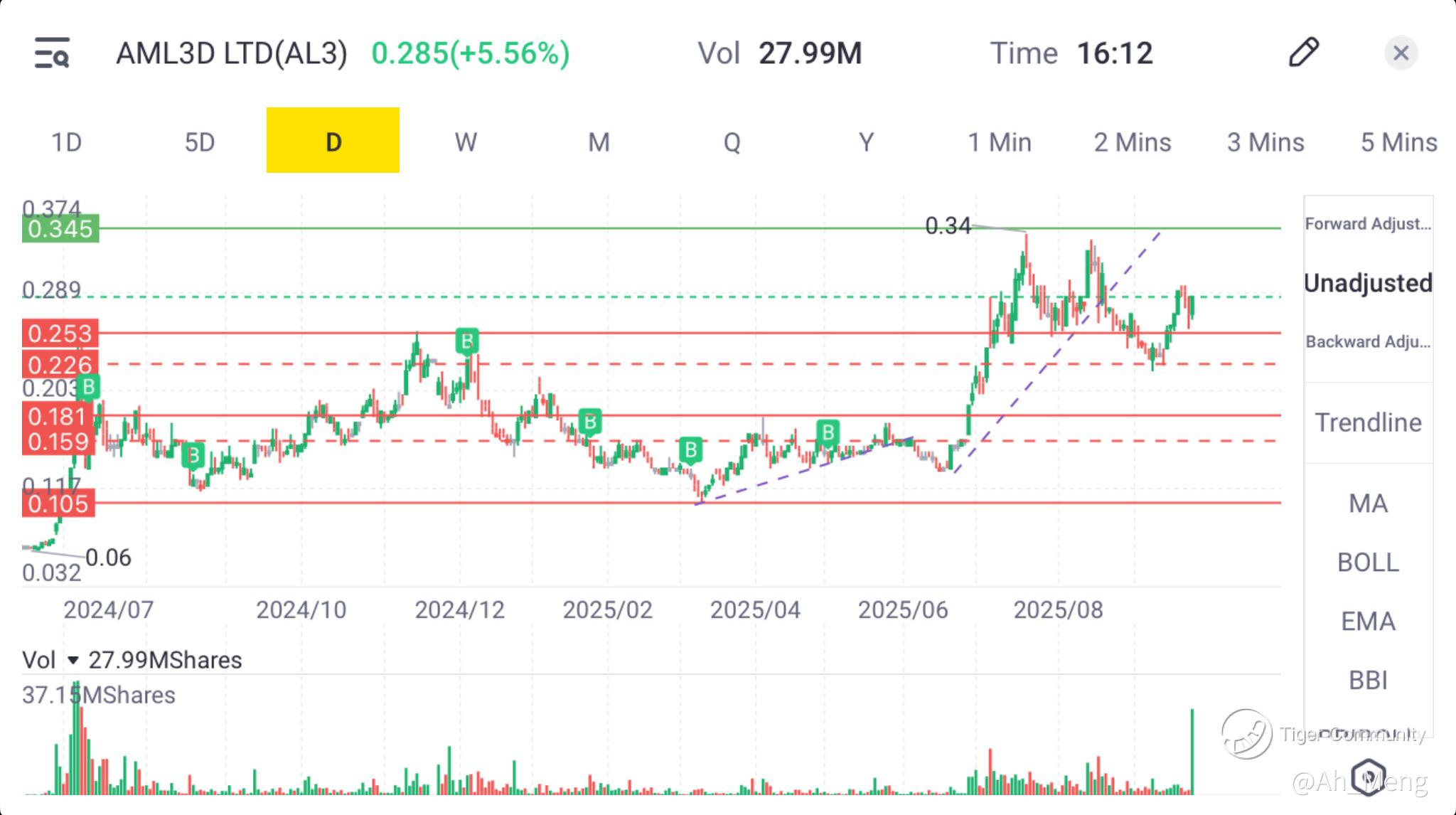Screen dimensions: 1456x815
Task: Select Backward Adjust price option
Action: coord(1368,342)
